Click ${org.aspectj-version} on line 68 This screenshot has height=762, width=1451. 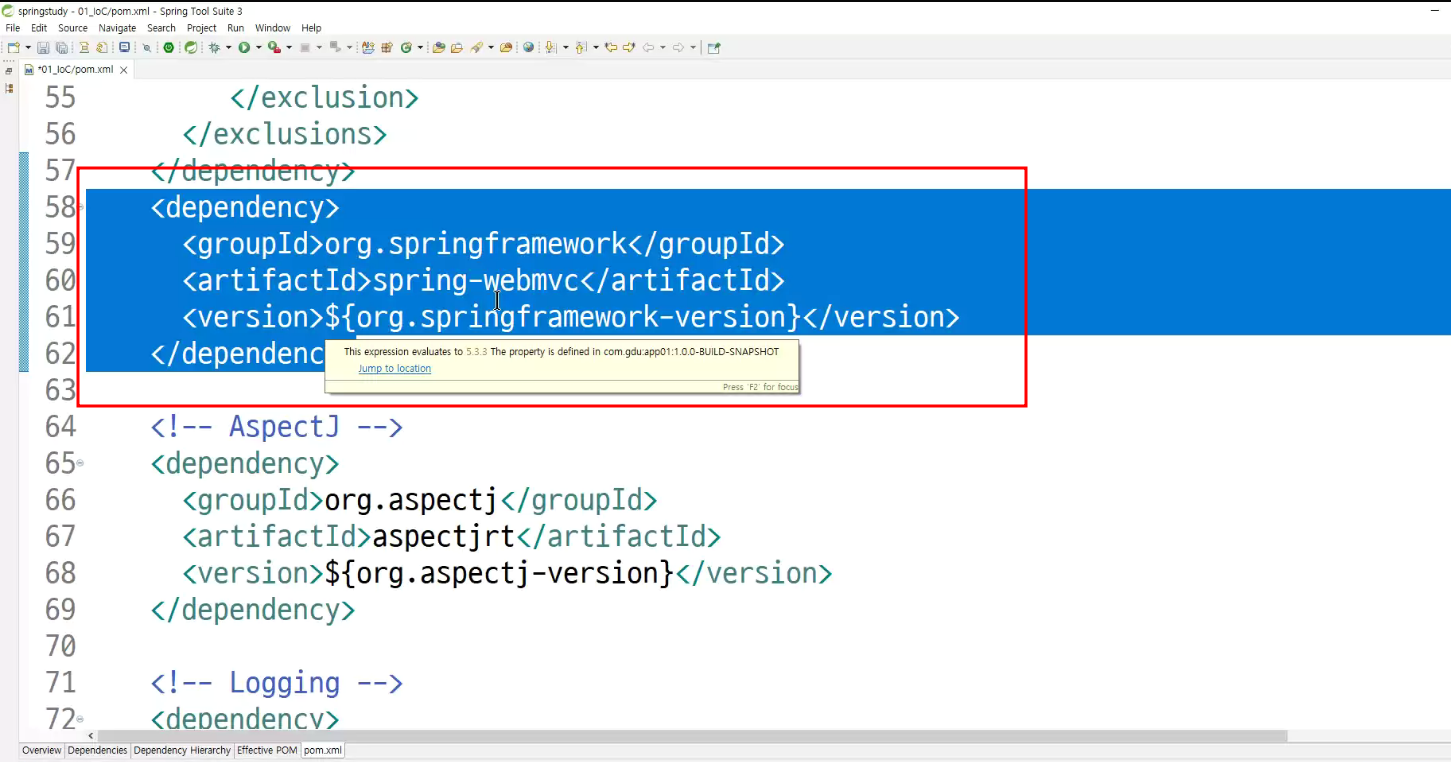(499, 574)
